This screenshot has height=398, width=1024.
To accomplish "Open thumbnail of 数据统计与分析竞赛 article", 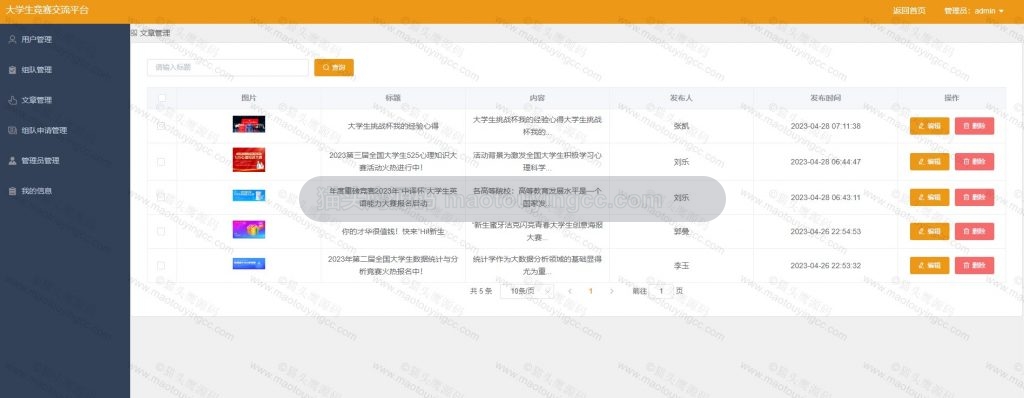I will 249,263.
